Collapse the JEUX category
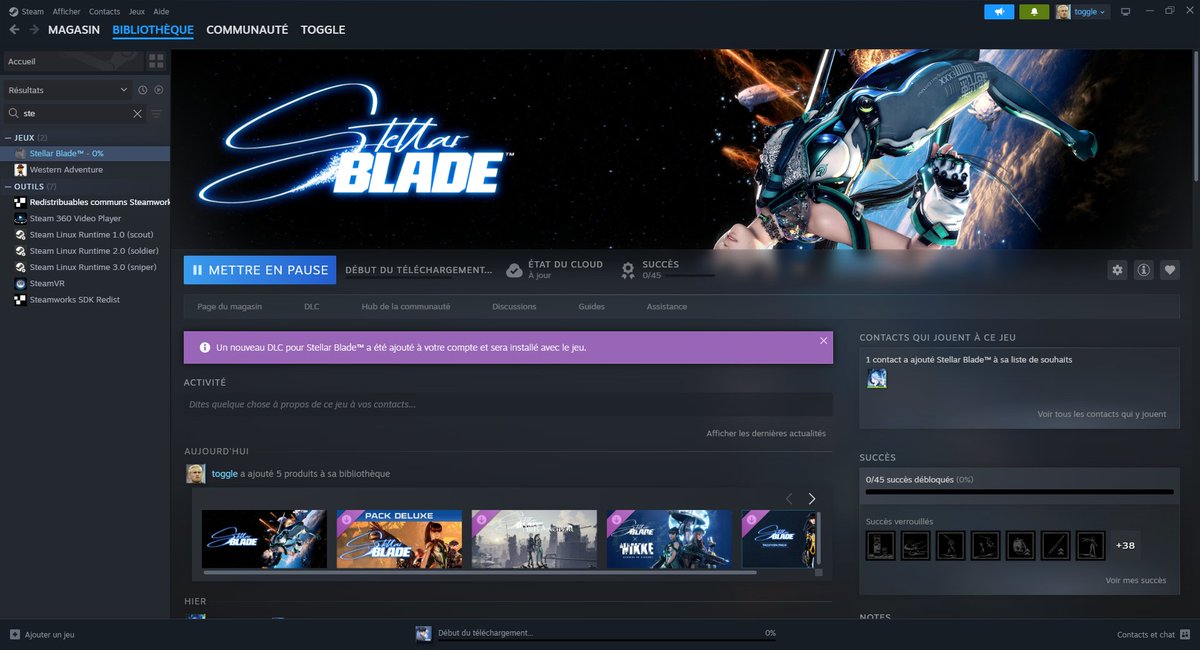The width and height of the screenshot is (1200, 650). (8, 137)
